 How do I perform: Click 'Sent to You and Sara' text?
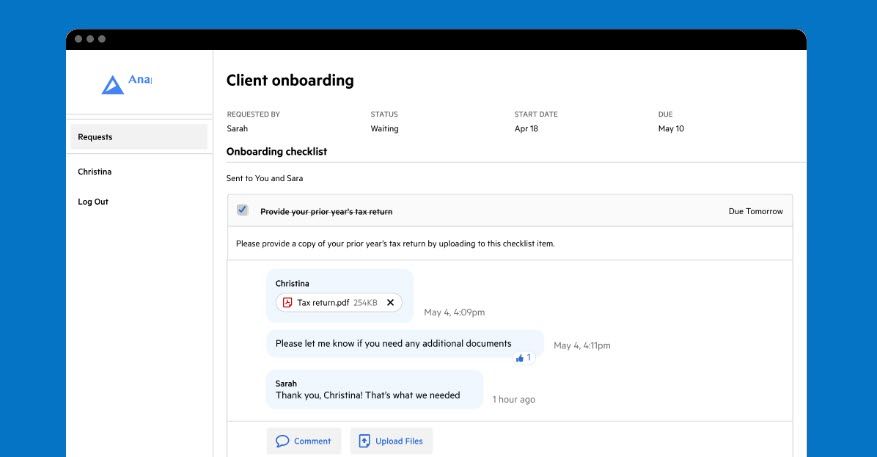pyautogui.click(x=265, y=178)
